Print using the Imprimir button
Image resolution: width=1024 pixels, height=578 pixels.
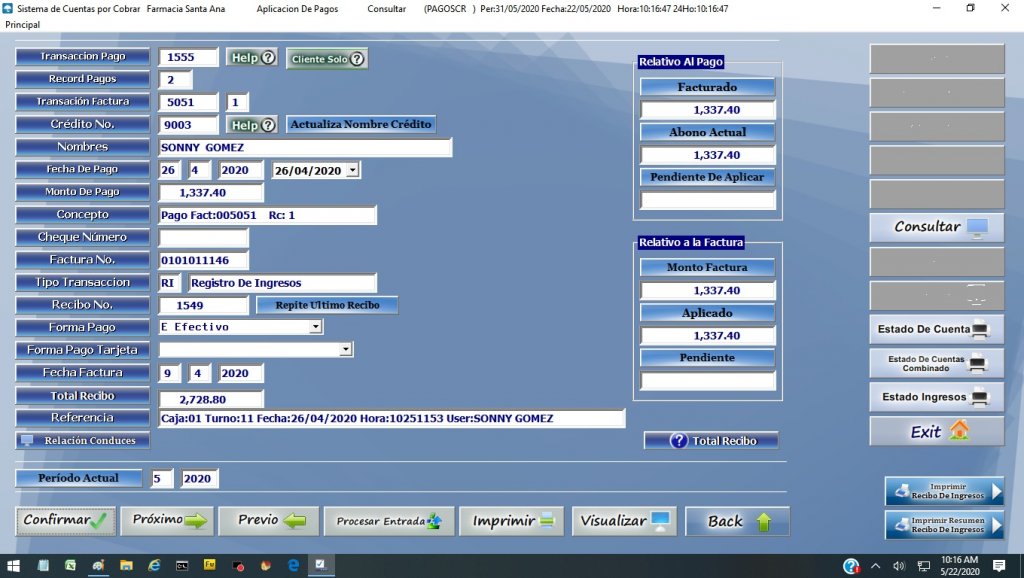[x=513, y=521]
